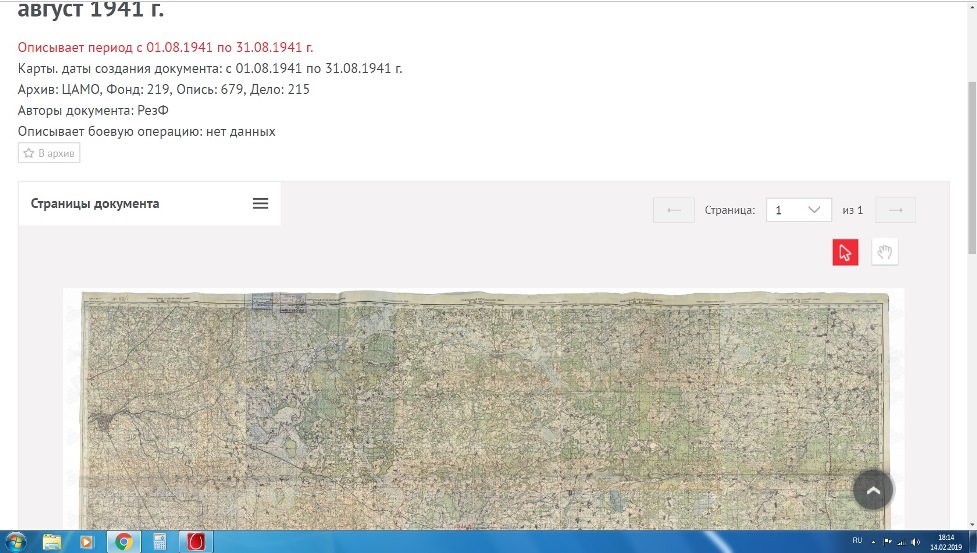Click the Страницы документа panel header
The height and width of the screenshot is (553, 977).
point(95,204)
